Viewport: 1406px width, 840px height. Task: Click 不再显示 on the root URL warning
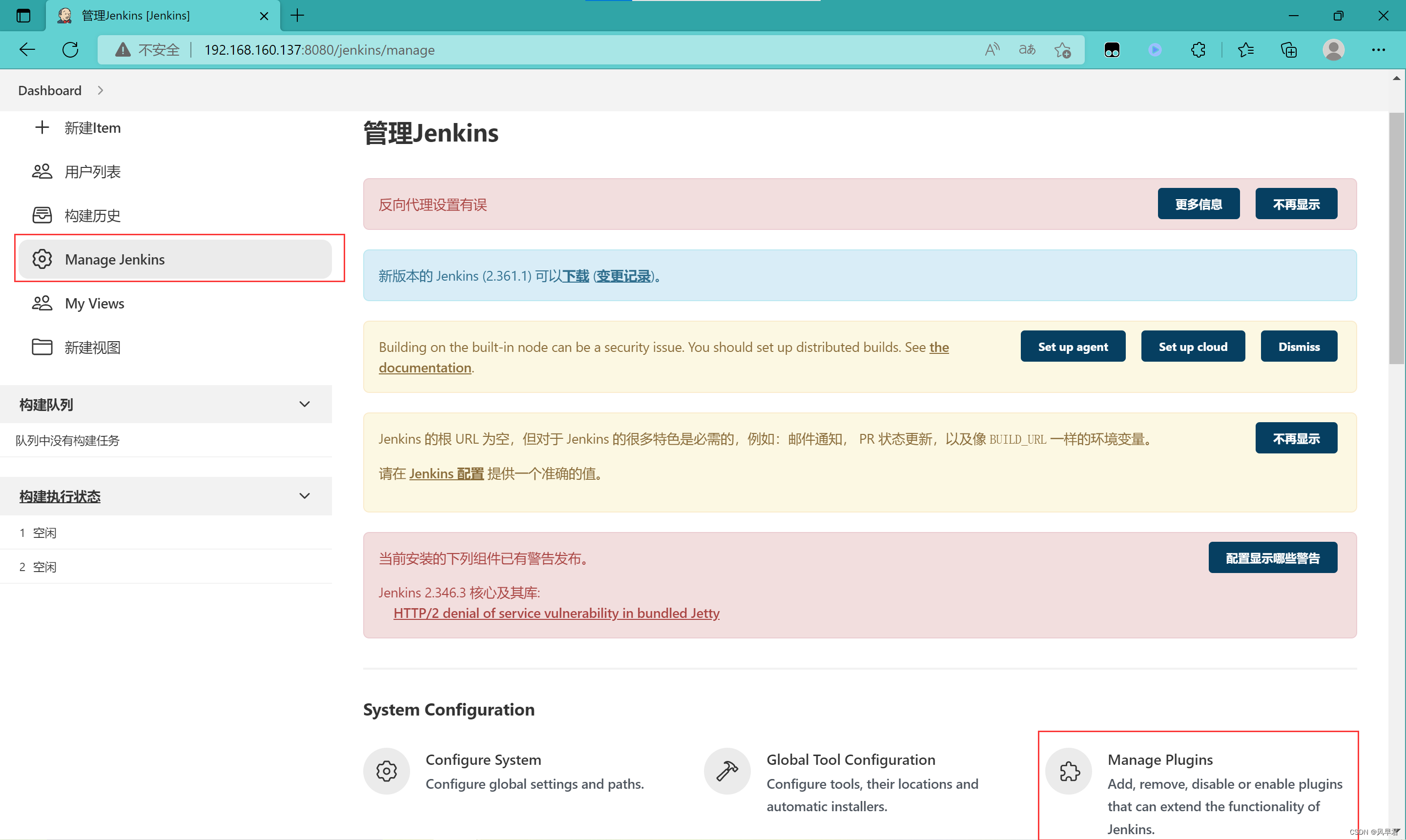tap(1296, 438)
